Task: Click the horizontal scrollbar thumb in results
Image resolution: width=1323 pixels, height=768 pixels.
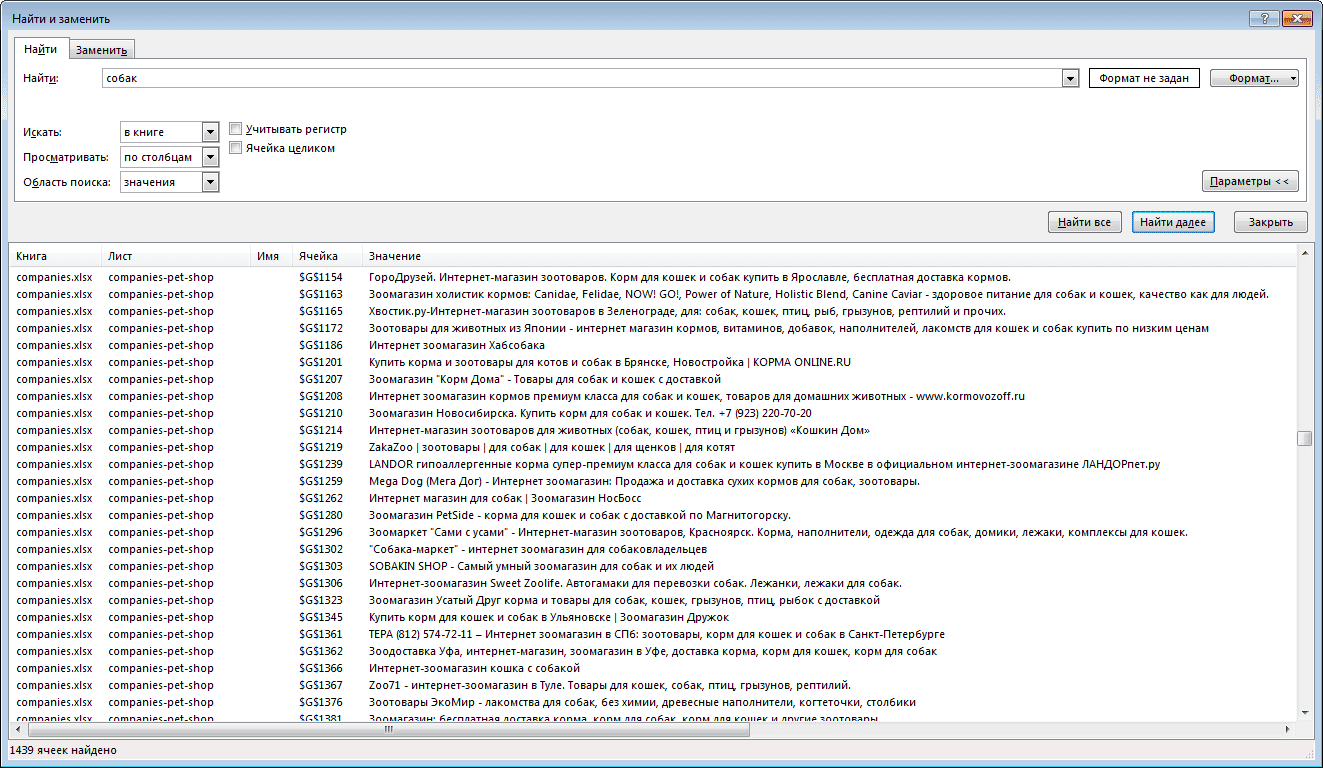Action: tap(389, 730)
